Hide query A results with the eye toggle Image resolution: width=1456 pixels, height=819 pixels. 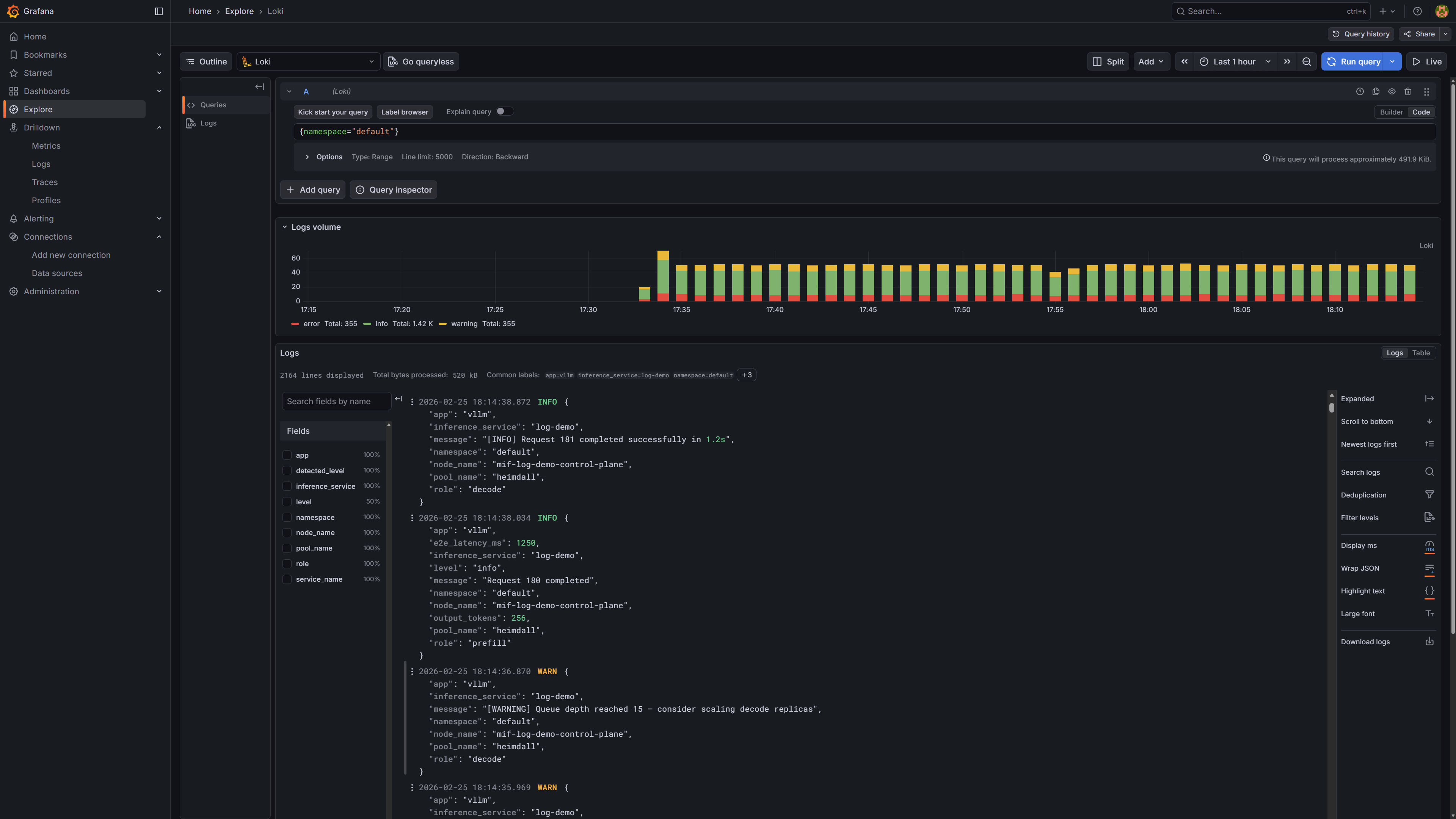tap(1392, 91)
